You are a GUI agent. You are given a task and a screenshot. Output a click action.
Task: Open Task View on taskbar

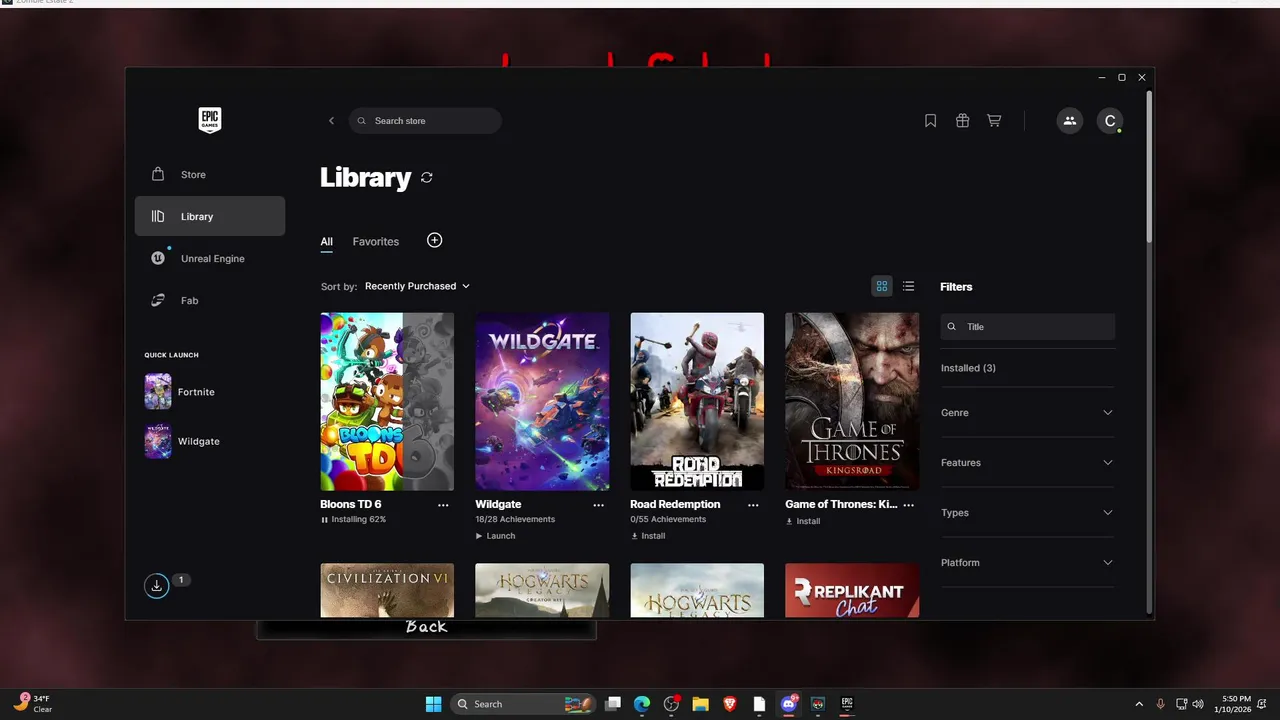613,704
